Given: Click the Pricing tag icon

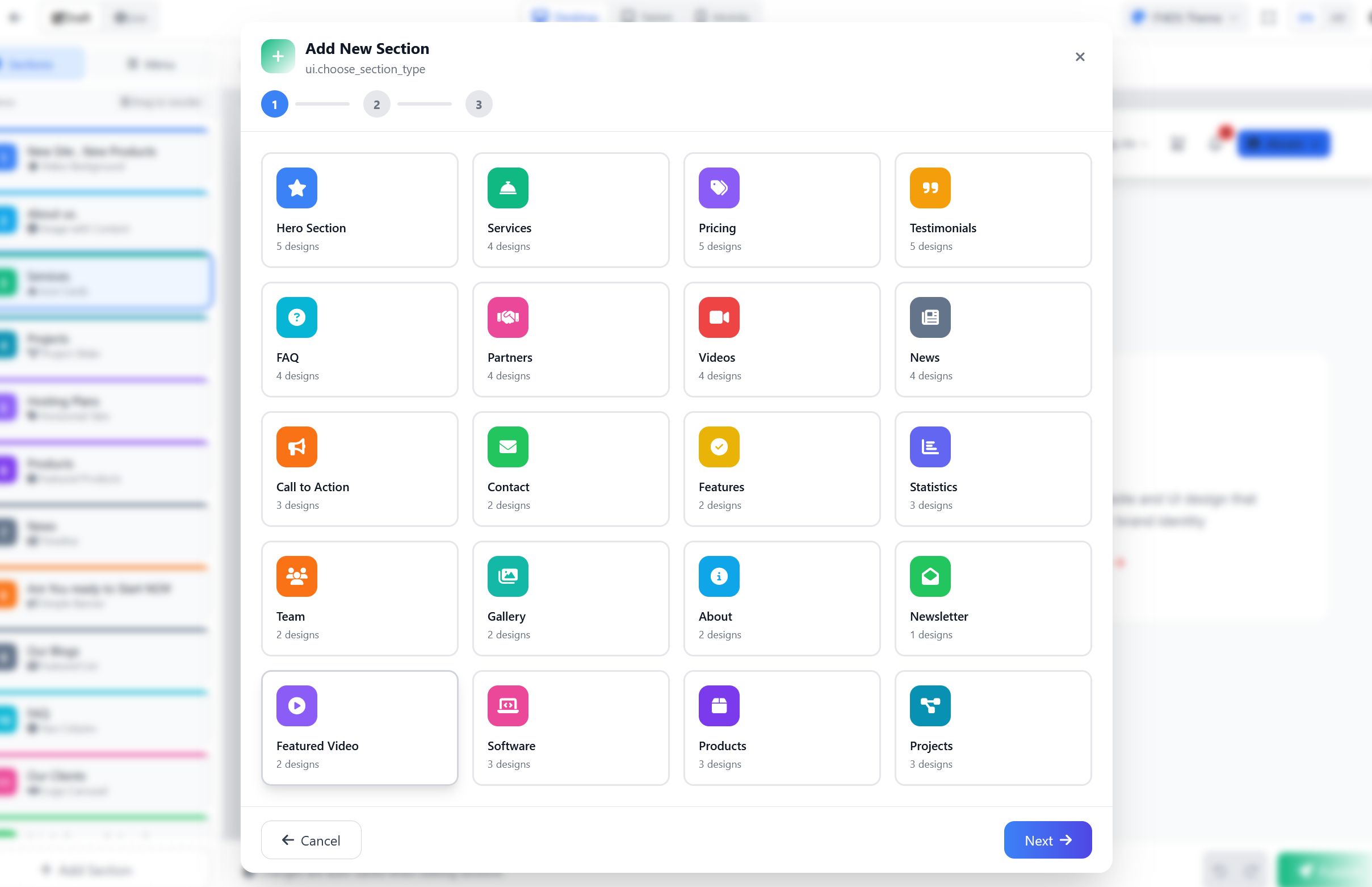Looking at the screenshot, I should coord(719,188).
